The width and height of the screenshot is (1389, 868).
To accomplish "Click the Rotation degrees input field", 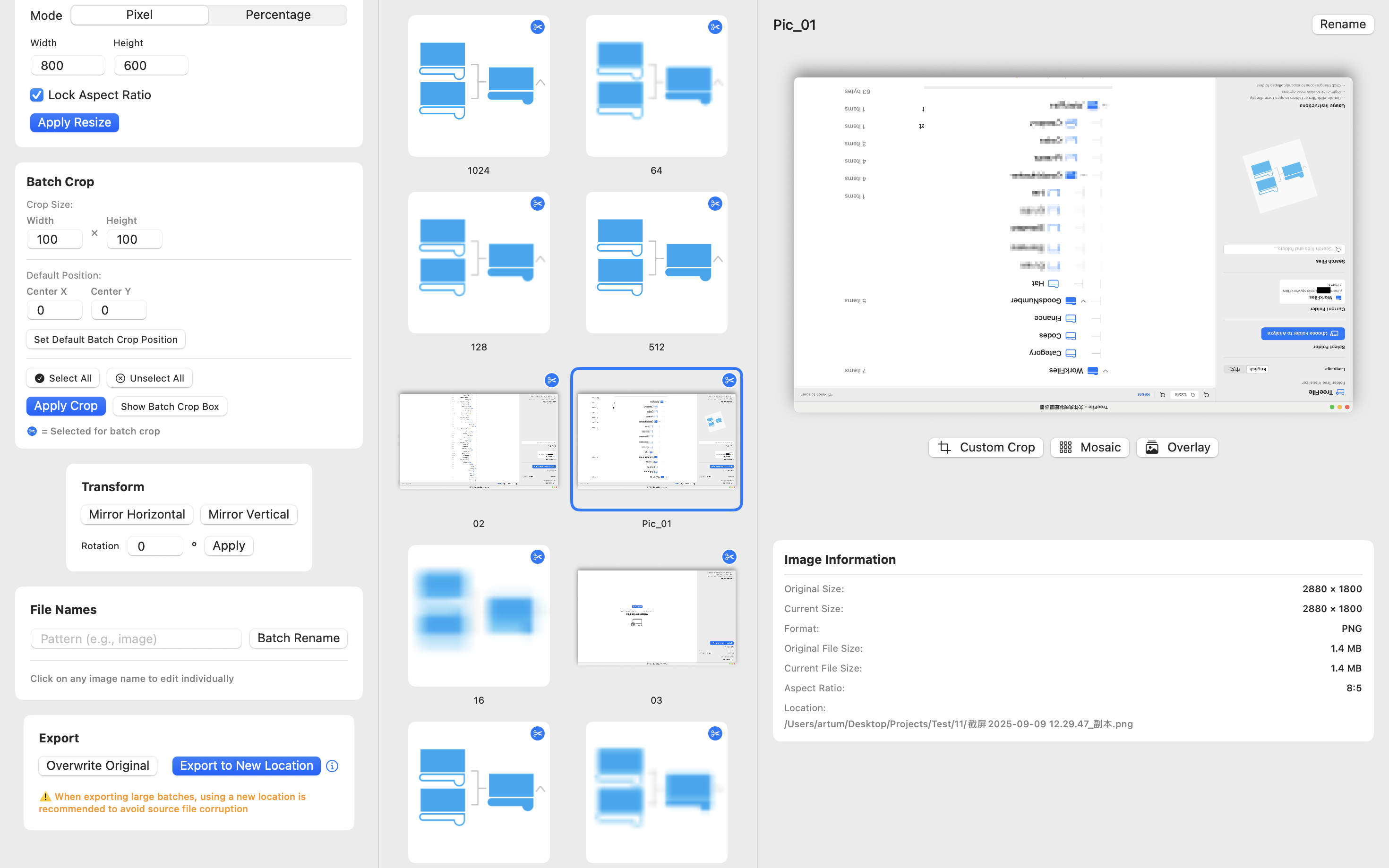I will (x=155, y=546).
